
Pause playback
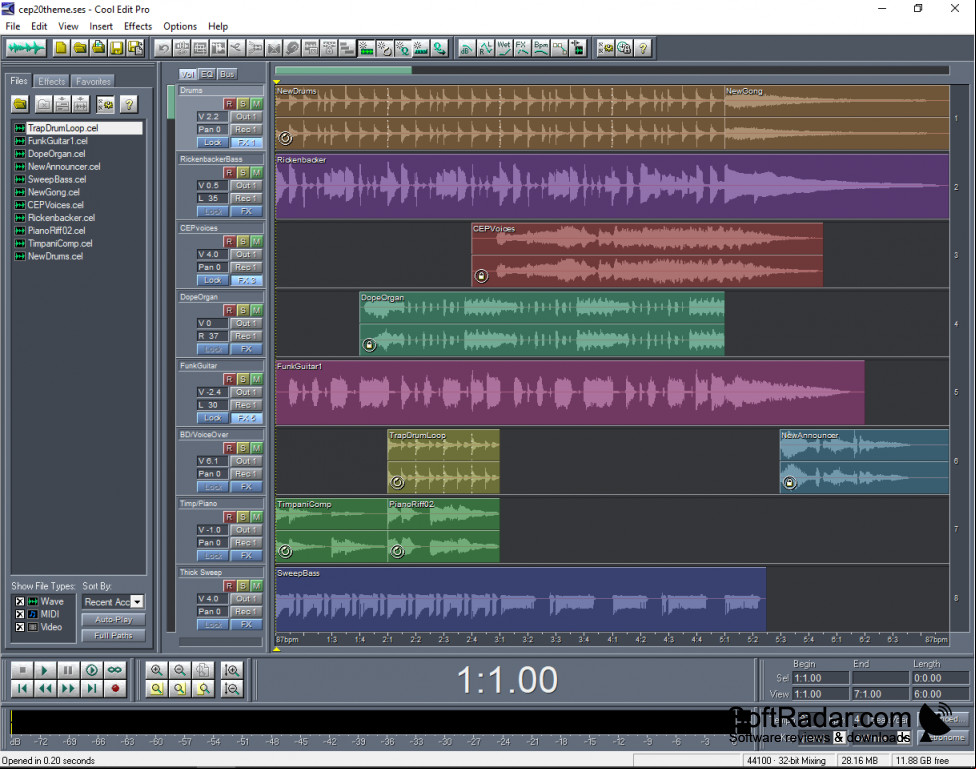(x=68, y=670)
